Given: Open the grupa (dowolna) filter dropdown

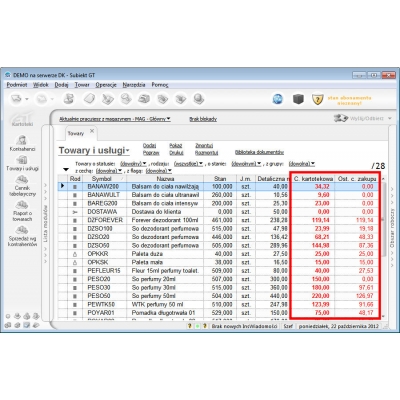Looking at the screenshot, I should (x=301, y=164).
